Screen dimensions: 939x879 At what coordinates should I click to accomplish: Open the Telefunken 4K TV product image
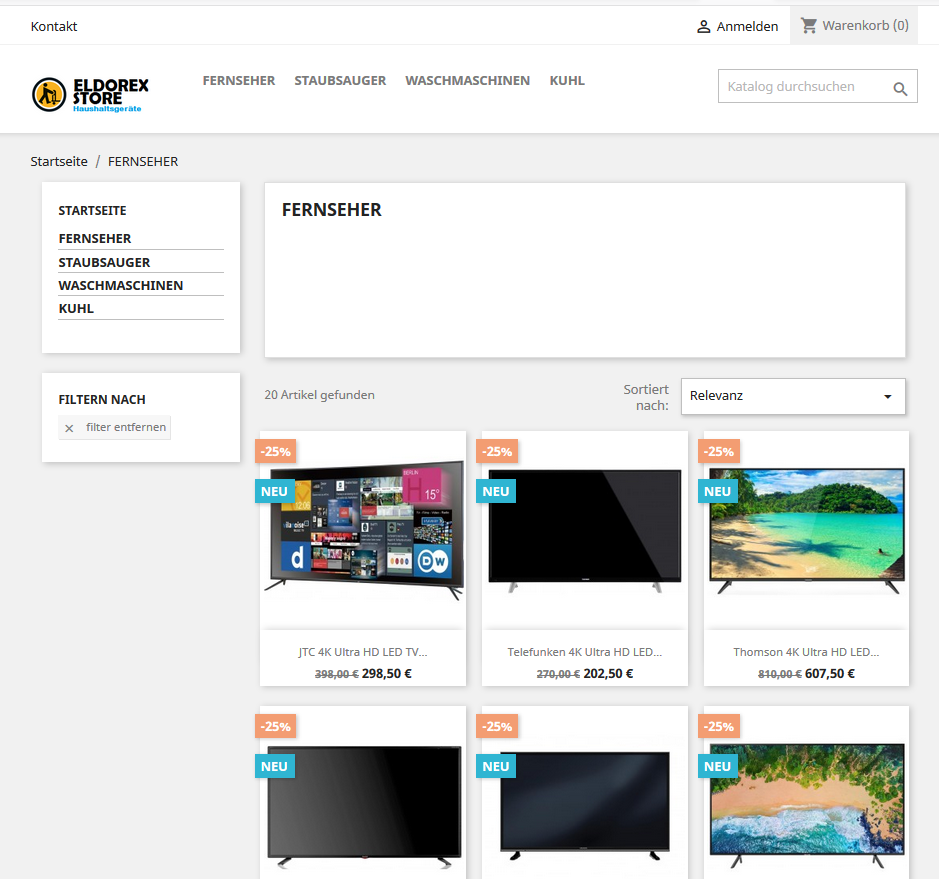point(584,530)
